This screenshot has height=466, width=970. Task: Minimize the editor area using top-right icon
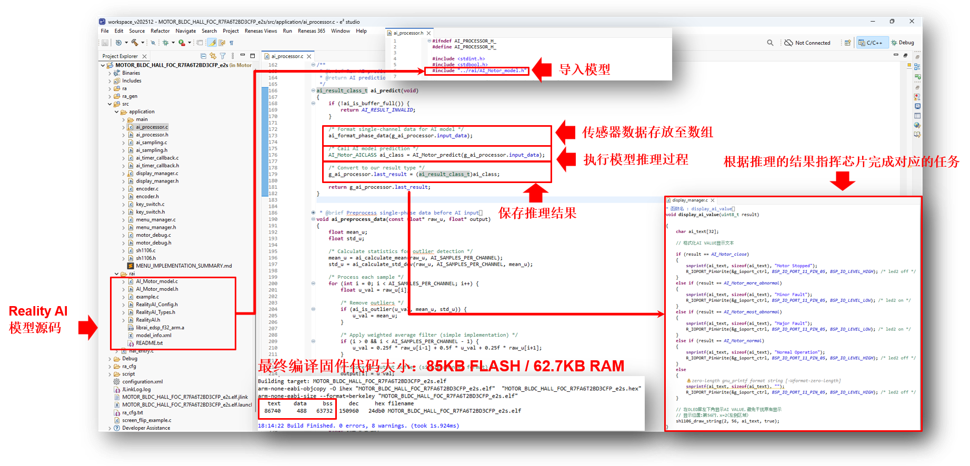896,54
